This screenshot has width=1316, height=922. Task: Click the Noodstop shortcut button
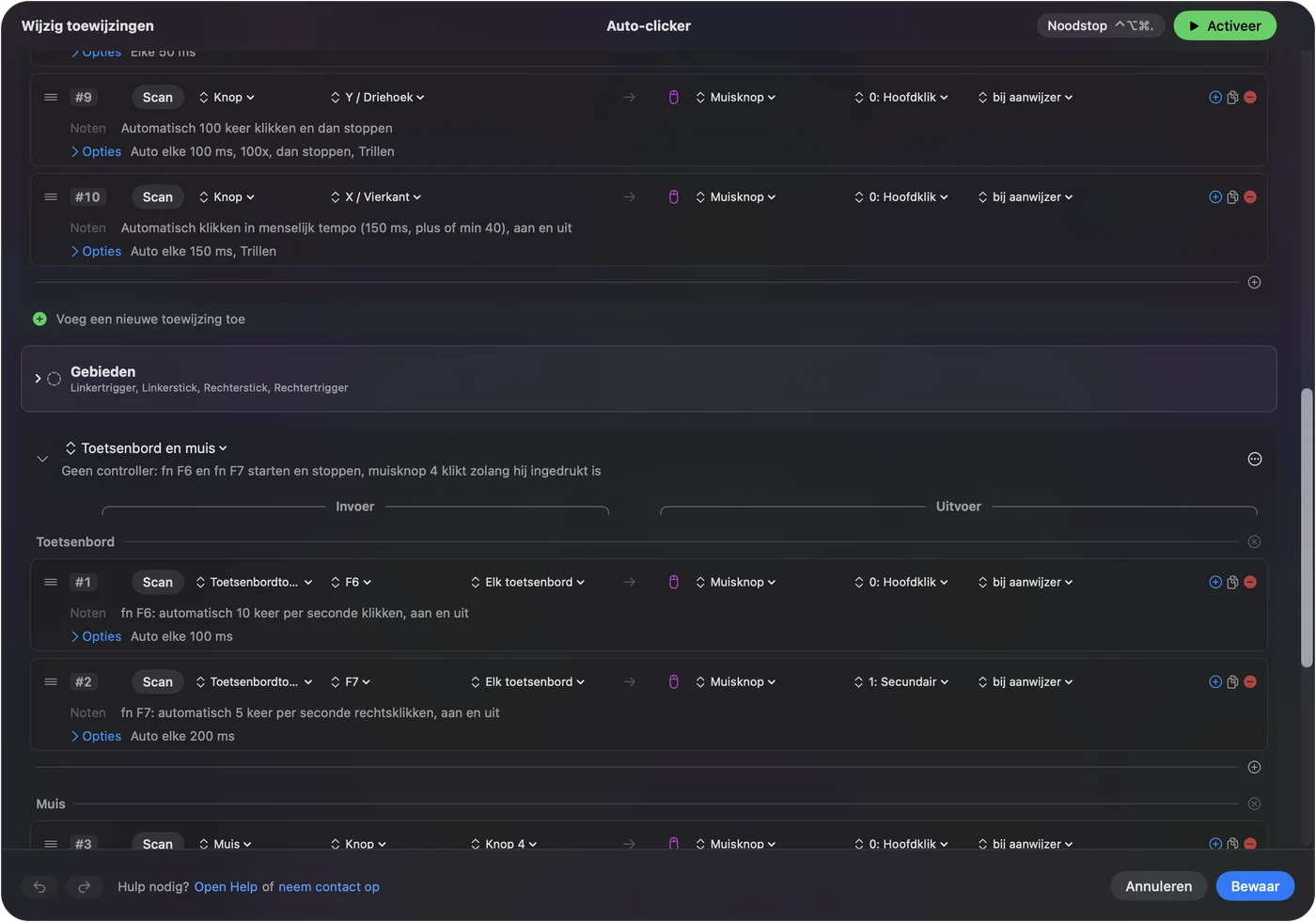[x=1101, y=26]
